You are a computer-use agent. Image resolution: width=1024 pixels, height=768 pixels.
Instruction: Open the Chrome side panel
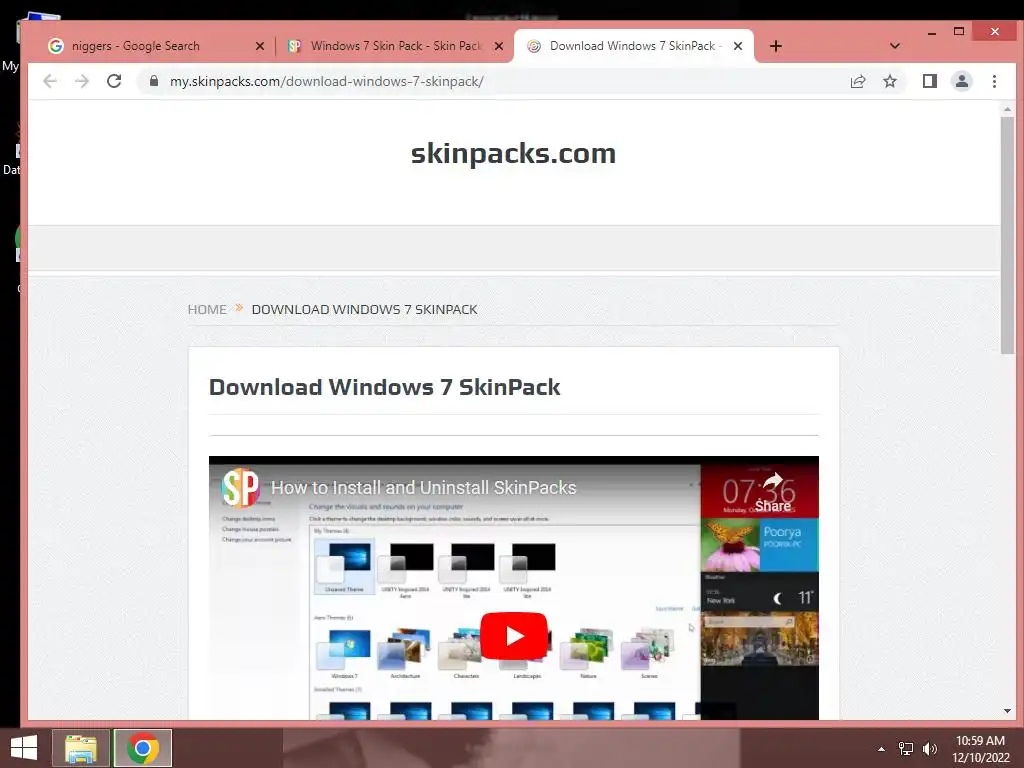point(929,81)
